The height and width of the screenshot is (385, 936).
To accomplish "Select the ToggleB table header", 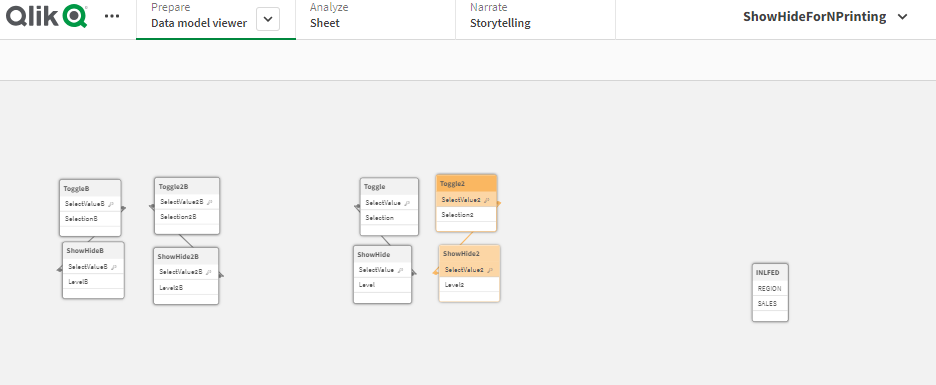I will (x=91, y=188).
